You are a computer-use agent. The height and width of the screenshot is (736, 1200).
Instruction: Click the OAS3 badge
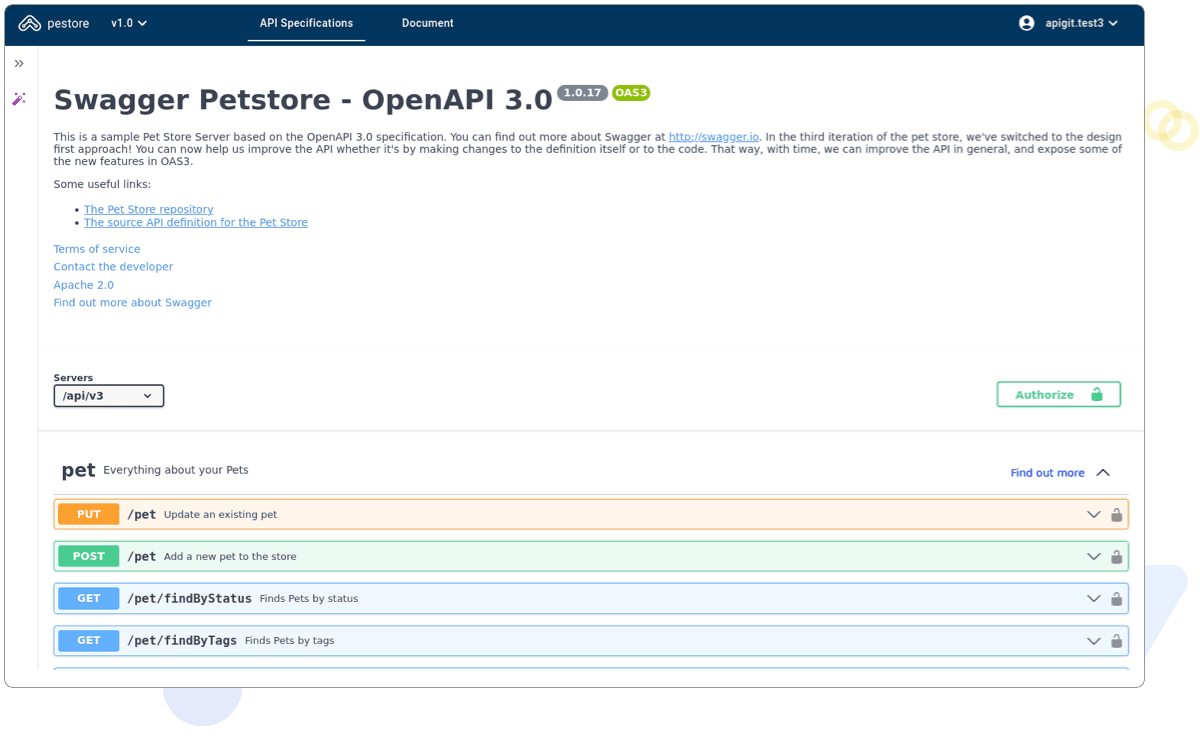tap(631, 93)
